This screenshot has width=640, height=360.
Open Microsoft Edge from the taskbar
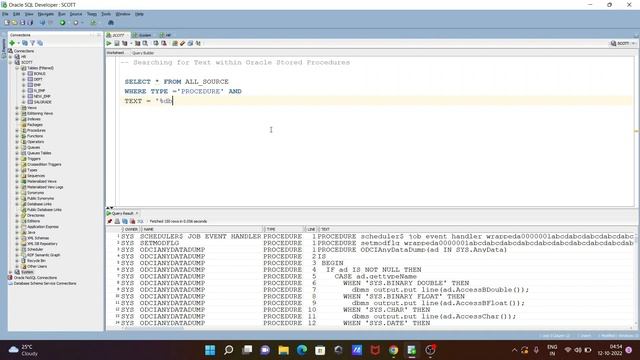click(x=302, y=350)
